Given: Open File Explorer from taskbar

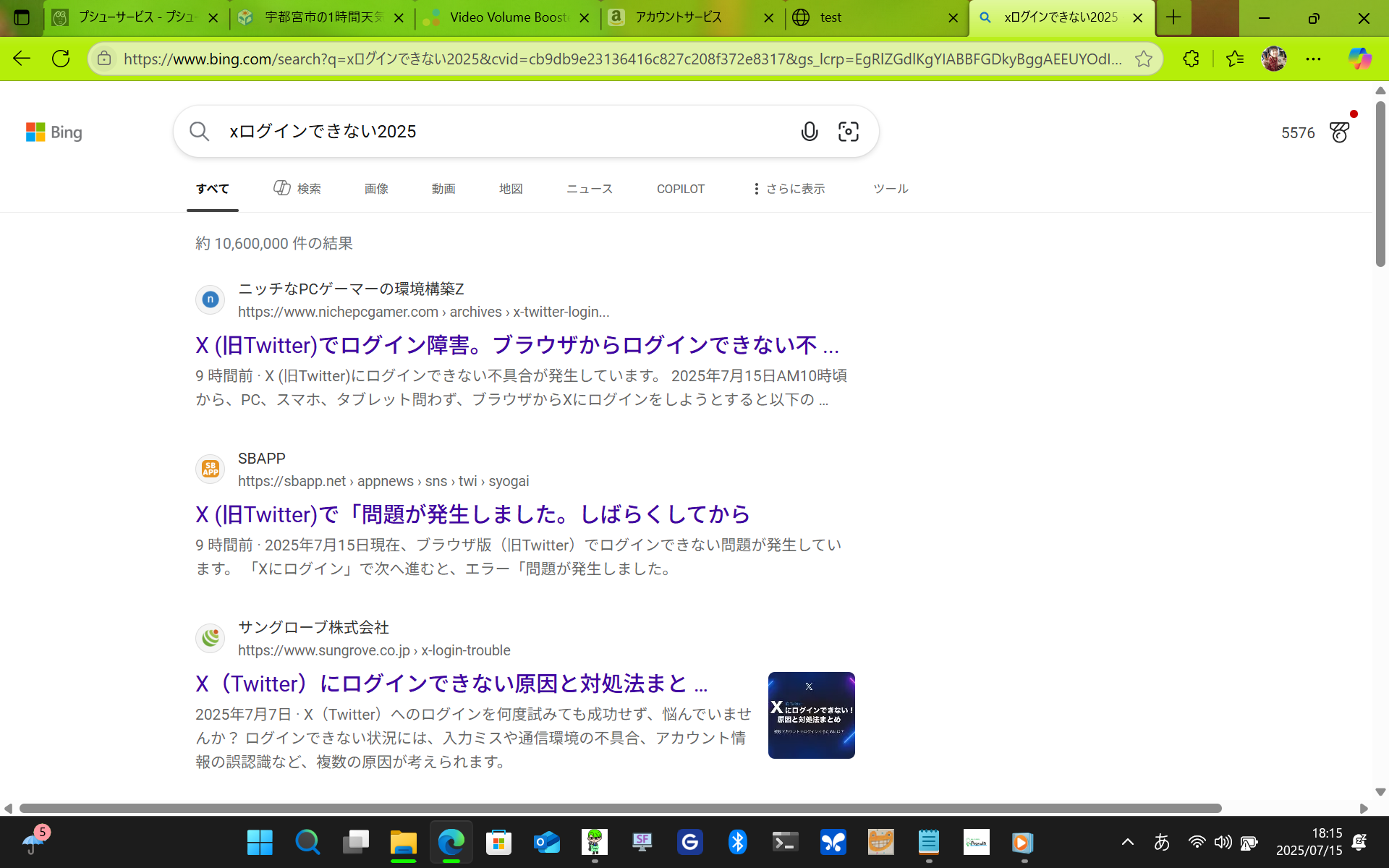Looking at the screenshot, I should point(403,842).
